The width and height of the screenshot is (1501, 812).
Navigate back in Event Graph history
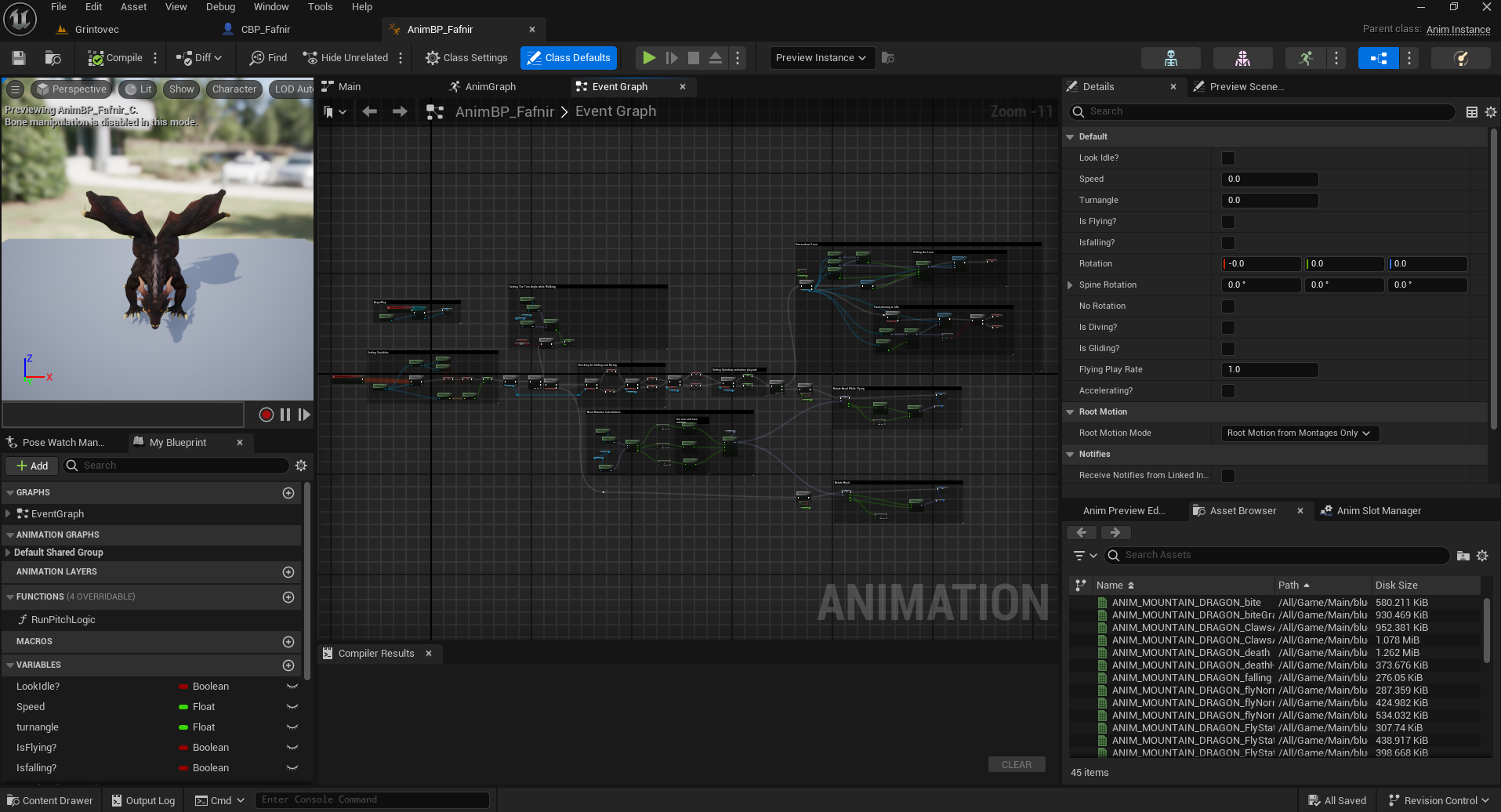[370, 112]
